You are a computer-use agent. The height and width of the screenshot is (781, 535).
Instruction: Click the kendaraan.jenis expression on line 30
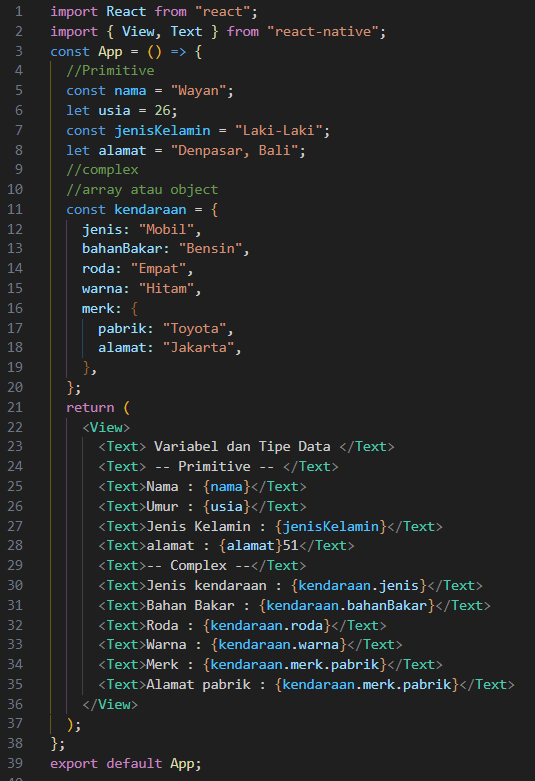358,586
